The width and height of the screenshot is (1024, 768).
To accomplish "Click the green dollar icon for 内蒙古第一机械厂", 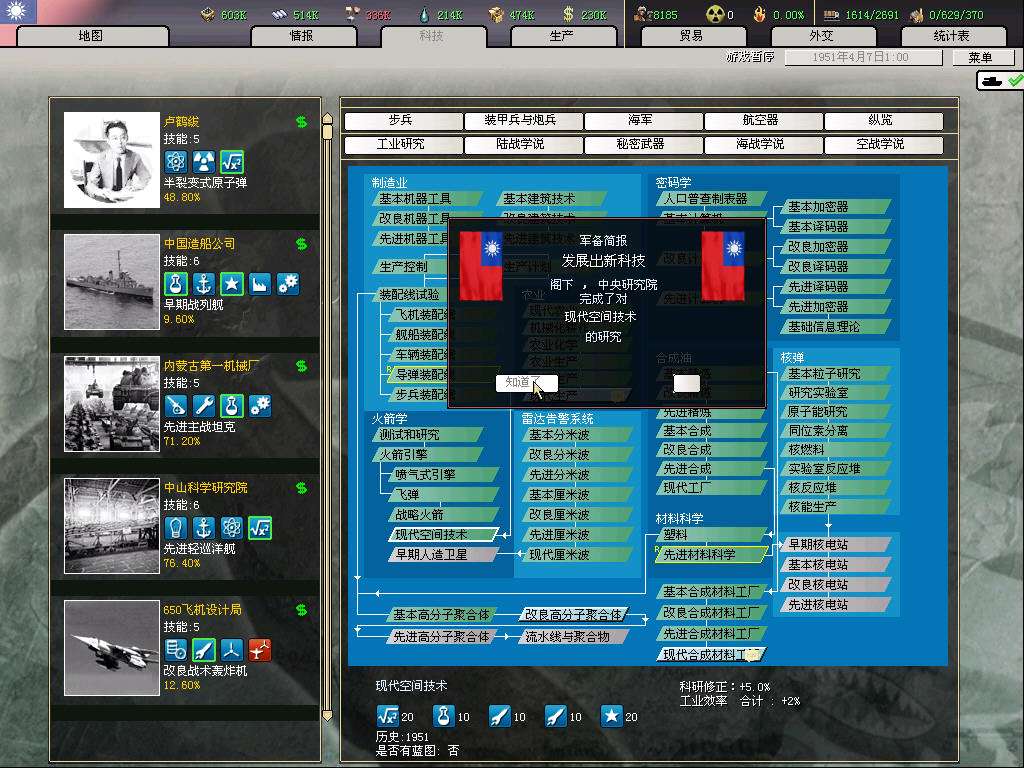I will [x=301, y=366].
